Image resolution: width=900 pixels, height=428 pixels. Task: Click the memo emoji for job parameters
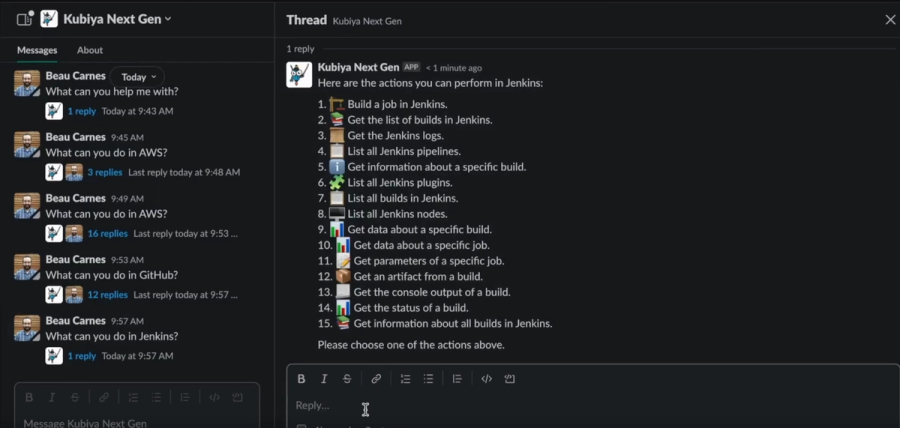[343, 261]
